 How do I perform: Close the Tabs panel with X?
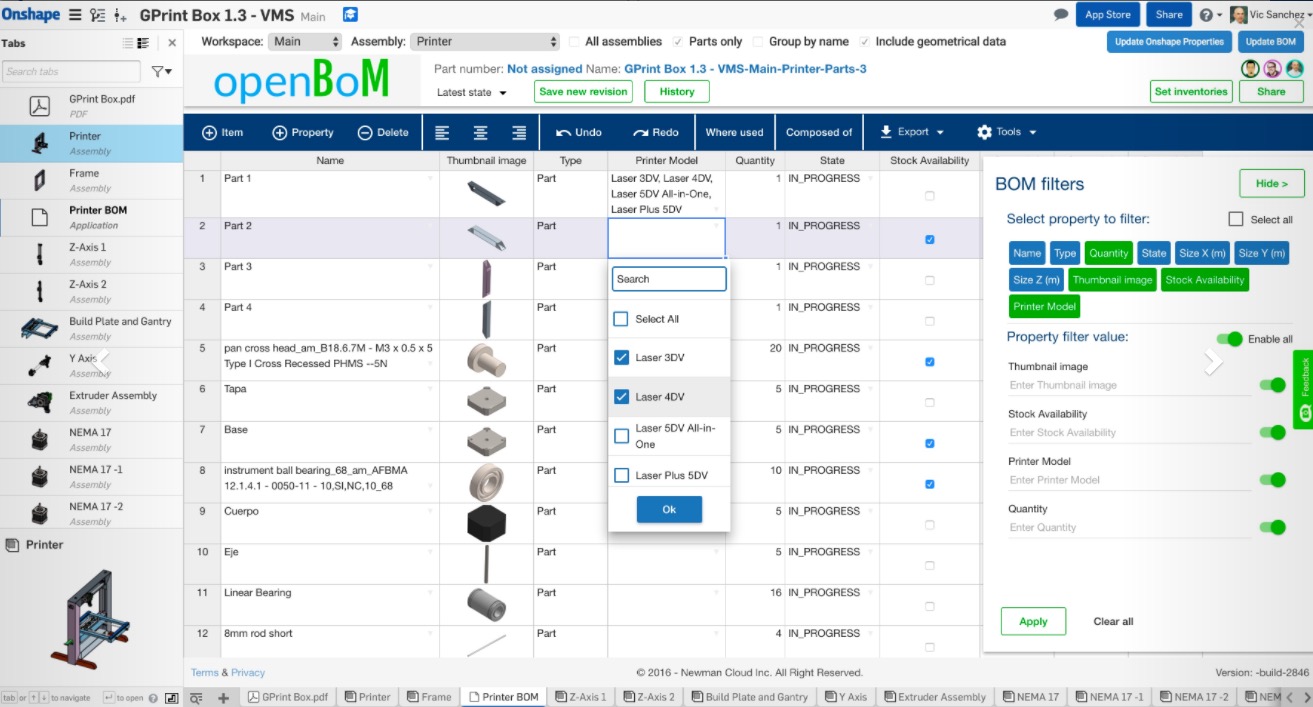(172, 43)
